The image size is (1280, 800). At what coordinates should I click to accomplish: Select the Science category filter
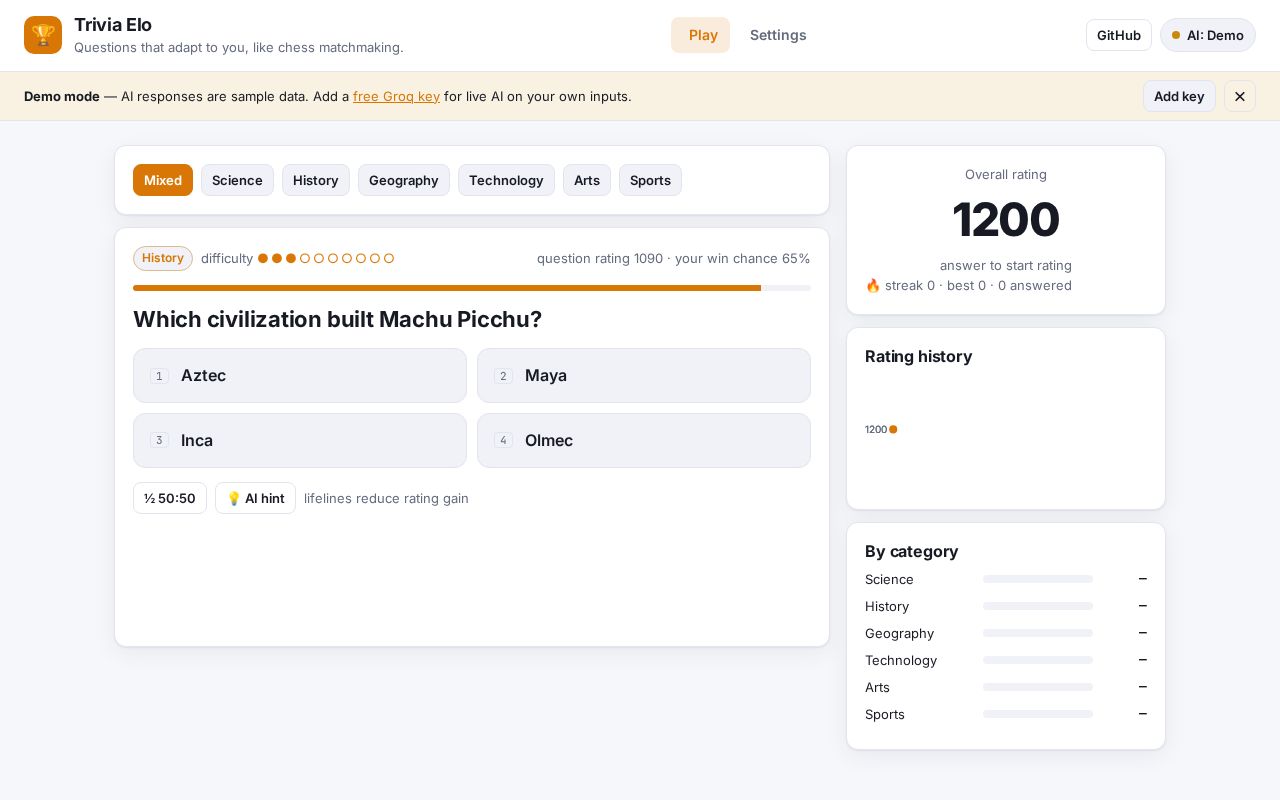[x=237, y=180]
